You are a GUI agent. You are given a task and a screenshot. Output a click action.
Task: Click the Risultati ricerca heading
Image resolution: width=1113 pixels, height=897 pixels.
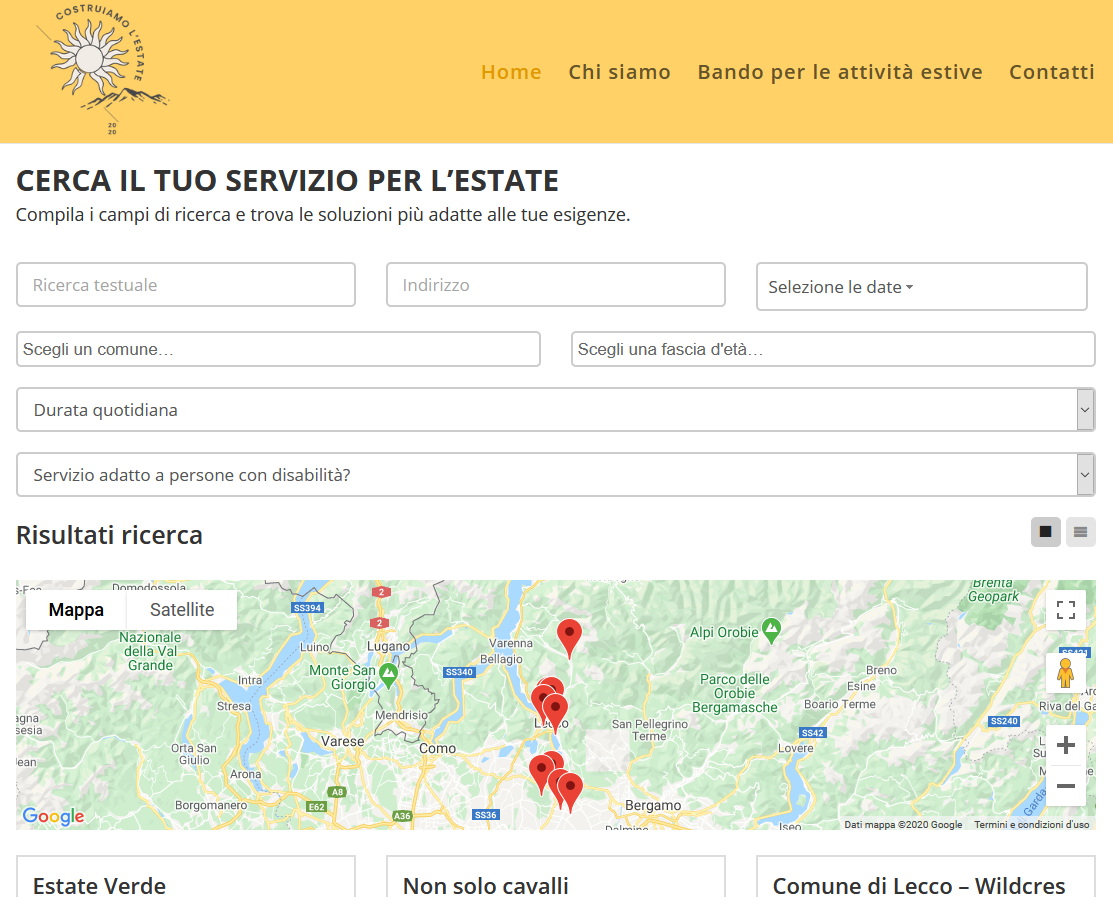pyautogui.click(x=109, y=535)
